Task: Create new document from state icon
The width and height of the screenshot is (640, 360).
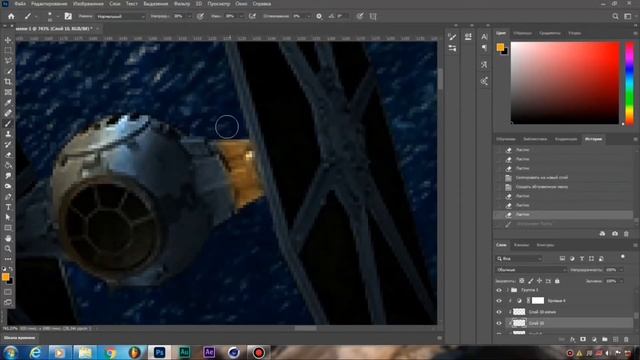Action: [602, 234]
